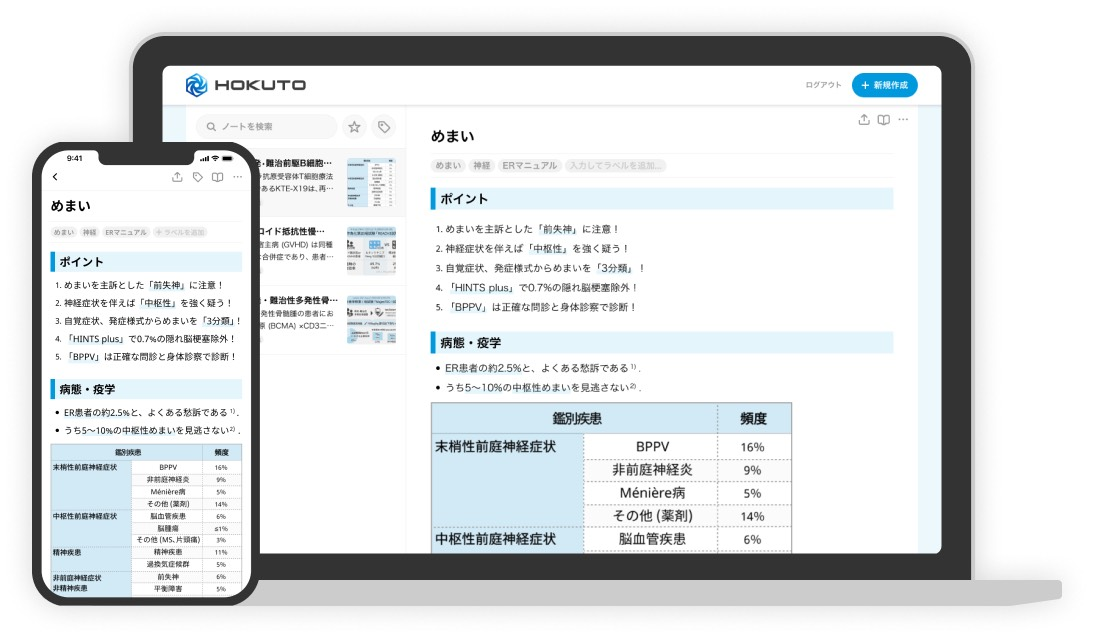Tap the back chevron on the phone

click(x=55, y=177)
